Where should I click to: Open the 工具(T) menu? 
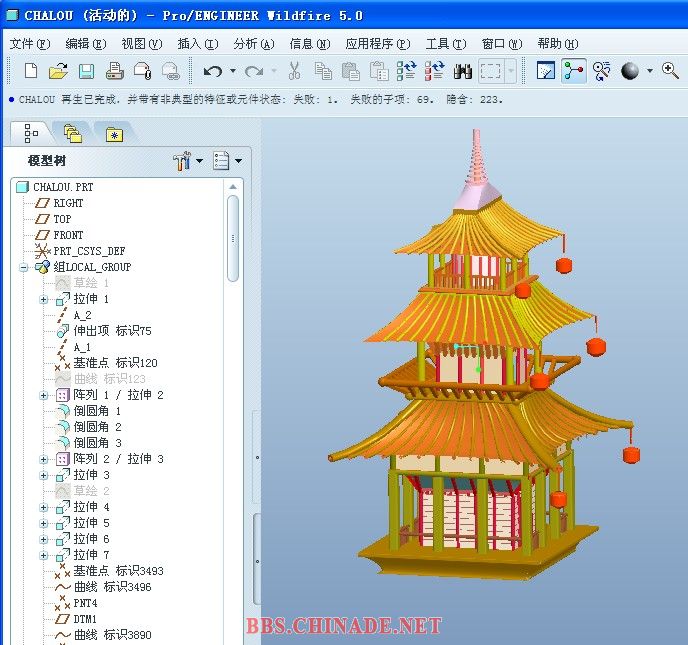tap(445, 44)
